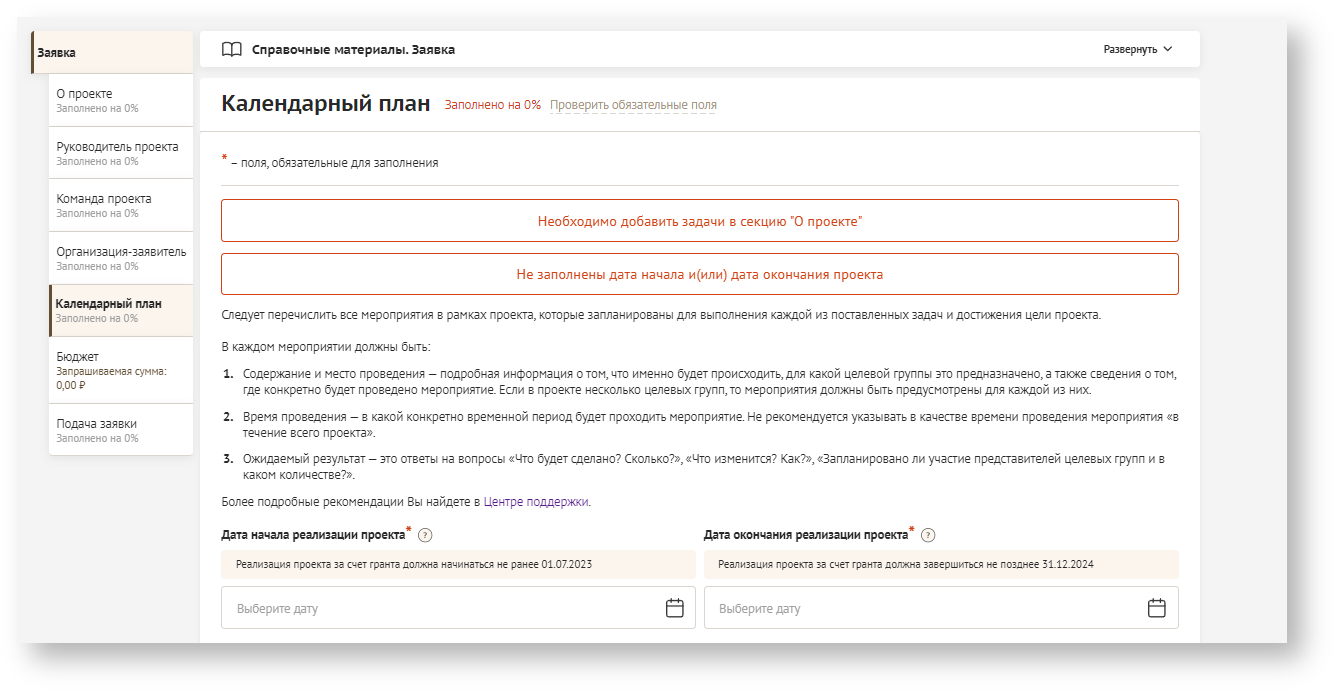The image size is (1335, 691).
Task: Expand reference materials with Развернуть
Action: pyautogui.click(x=1130, y=49)
